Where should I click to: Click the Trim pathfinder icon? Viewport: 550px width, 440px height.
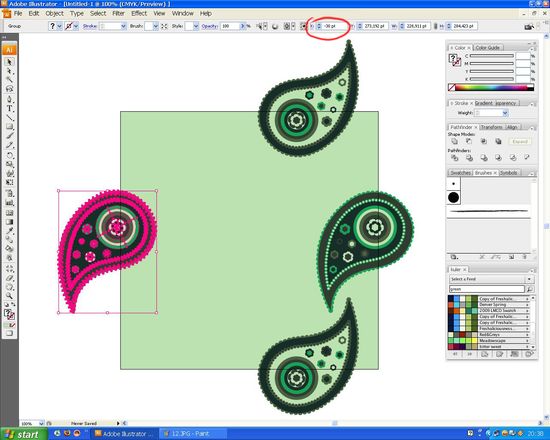pos(469,158)
